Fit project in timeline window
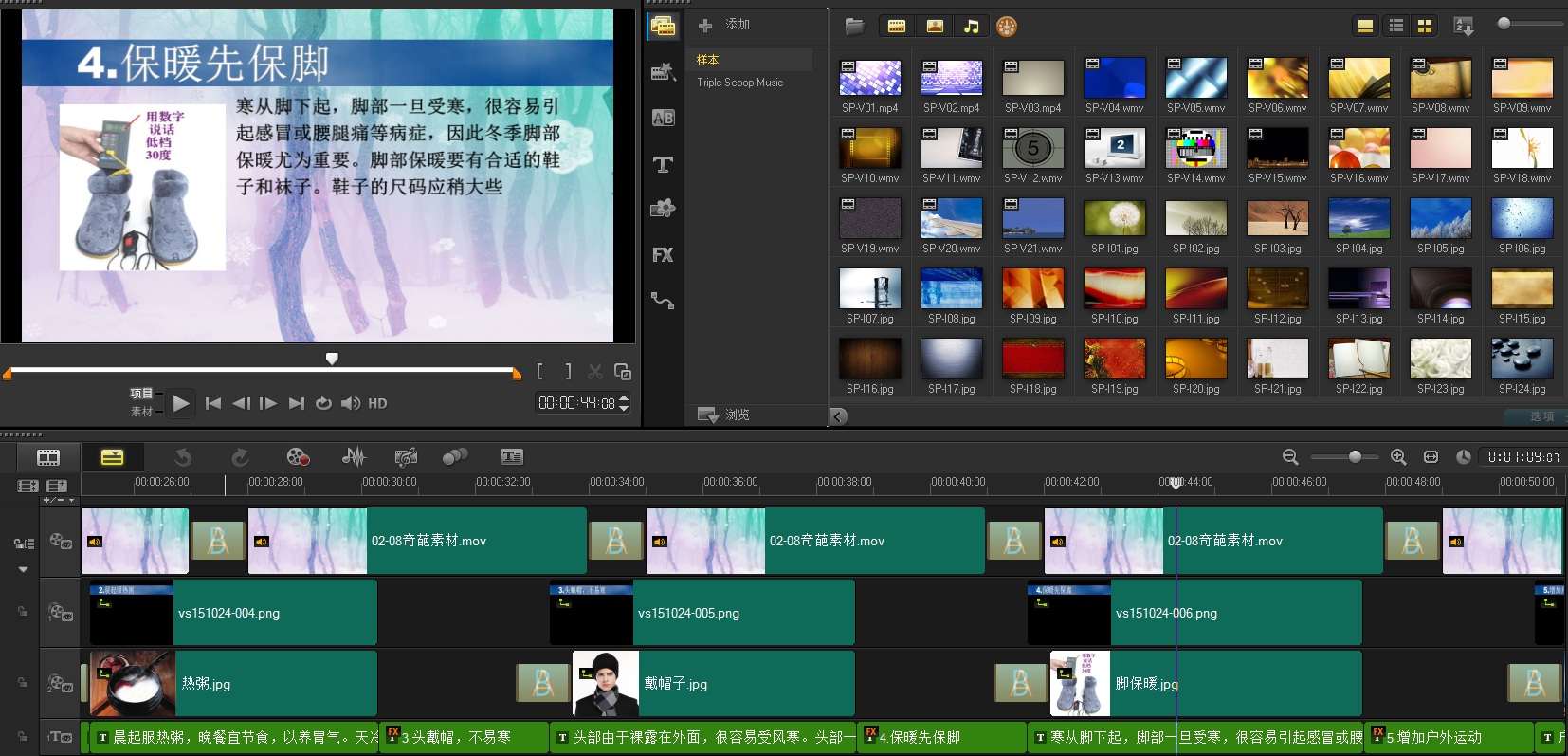 tap(1431, 457)
